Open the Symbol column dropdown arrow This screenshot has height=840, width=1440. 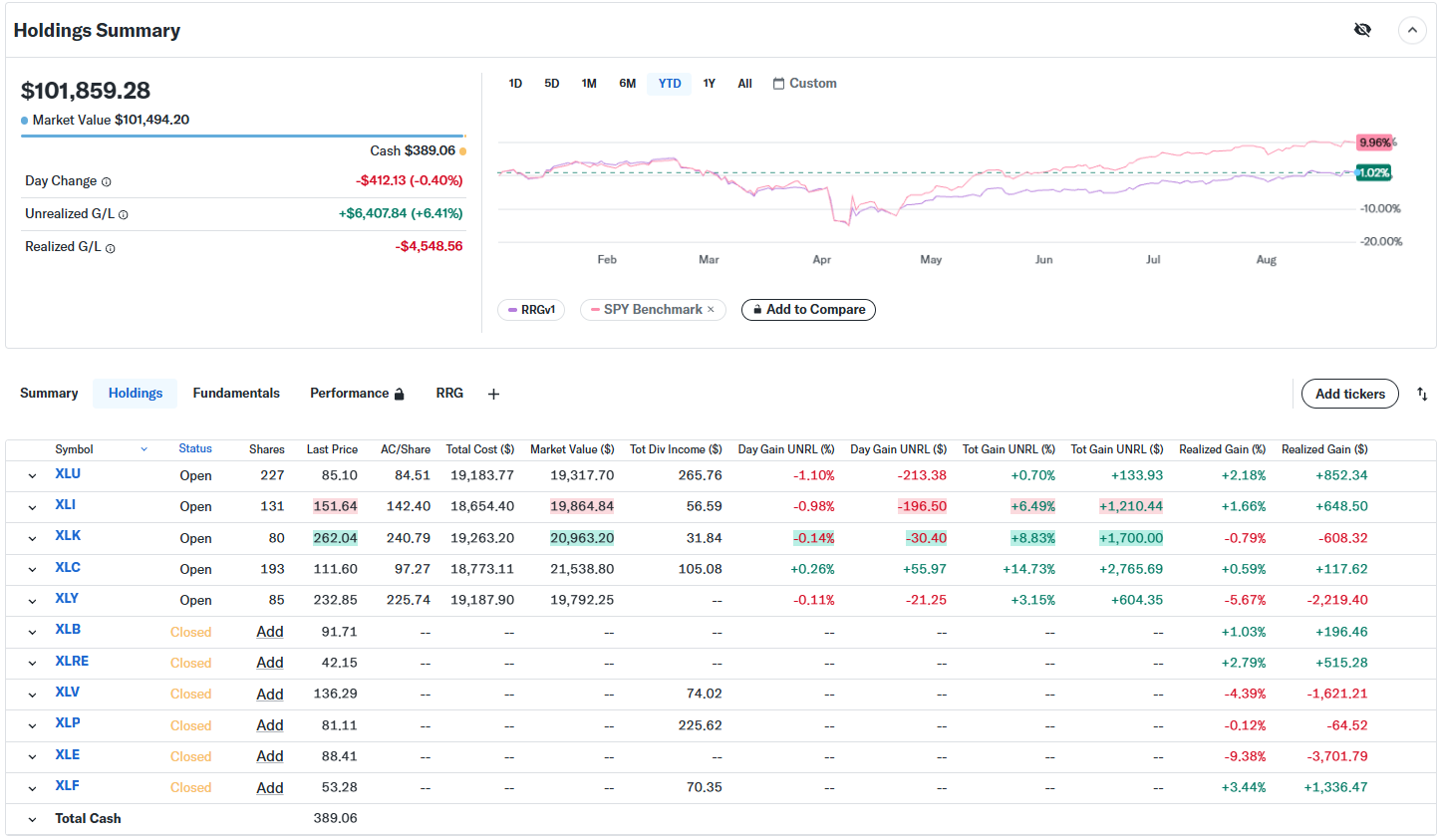[x=144, y=449]
